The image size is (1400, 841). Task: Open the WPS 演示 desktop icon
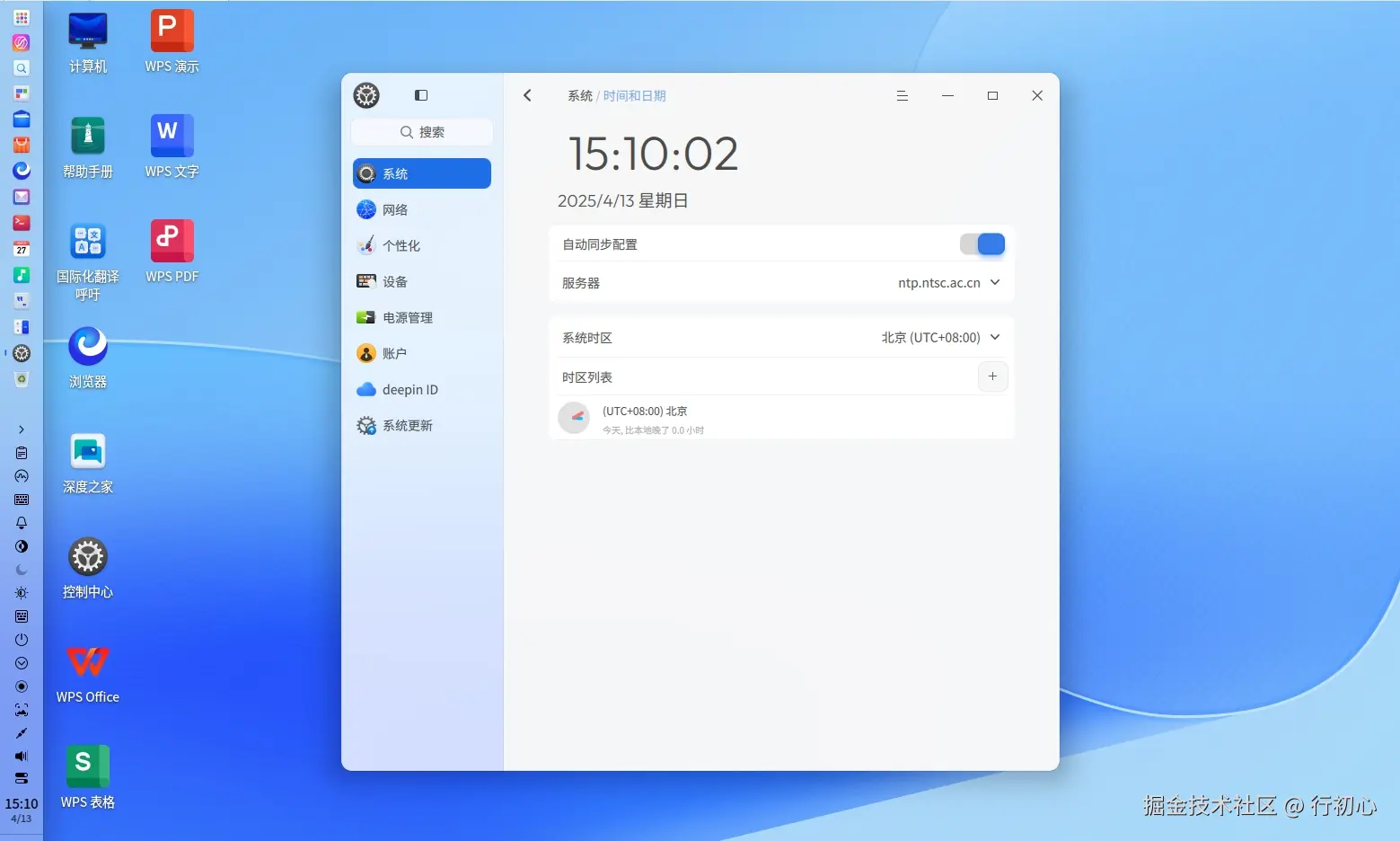pyautogui.click(x=172, y=42)
